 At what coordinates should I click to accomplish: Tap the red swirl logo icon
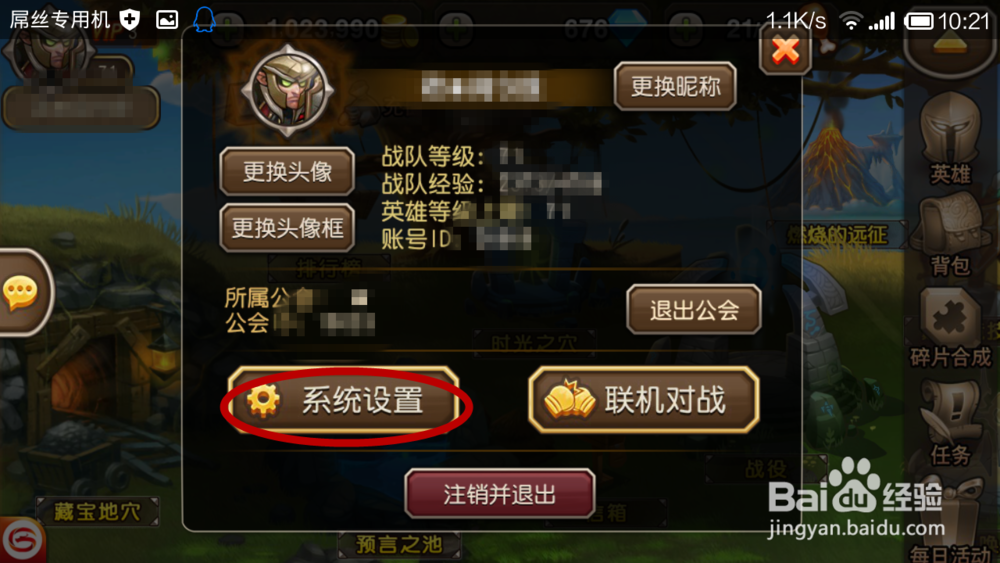[22, 540]
